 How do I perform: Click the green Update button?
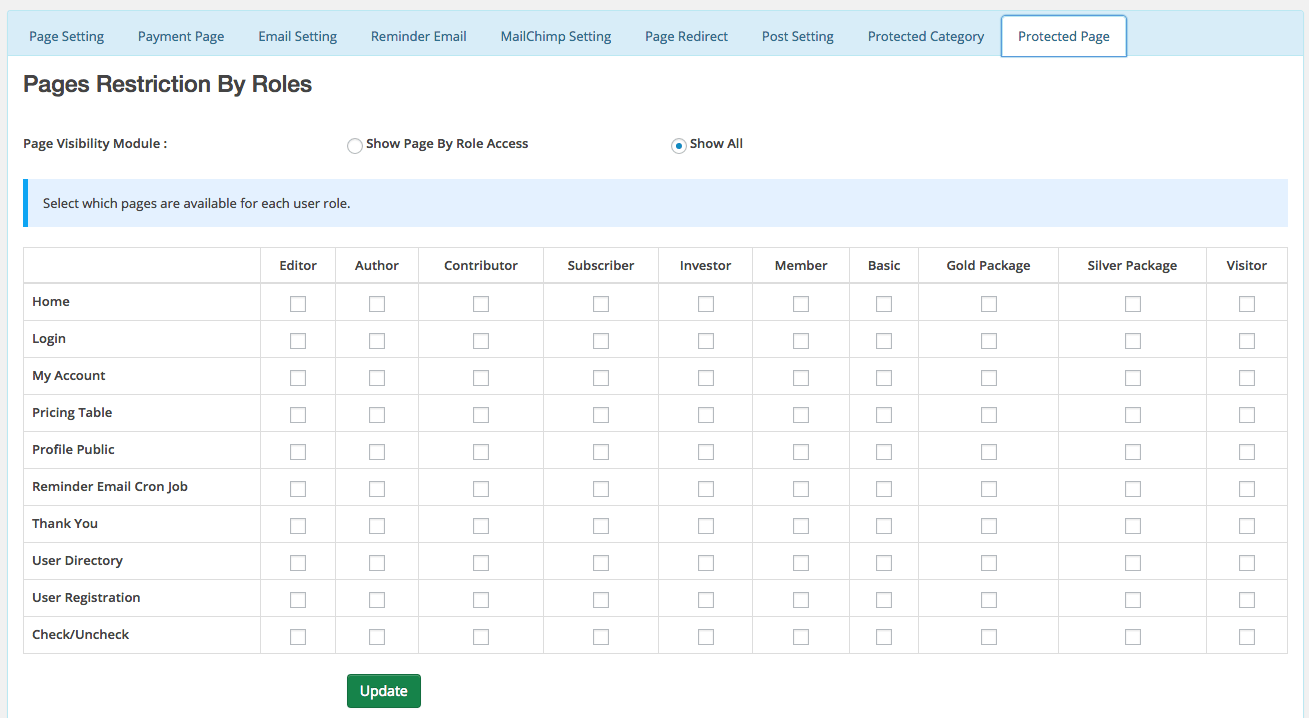(x=384, y=691)
